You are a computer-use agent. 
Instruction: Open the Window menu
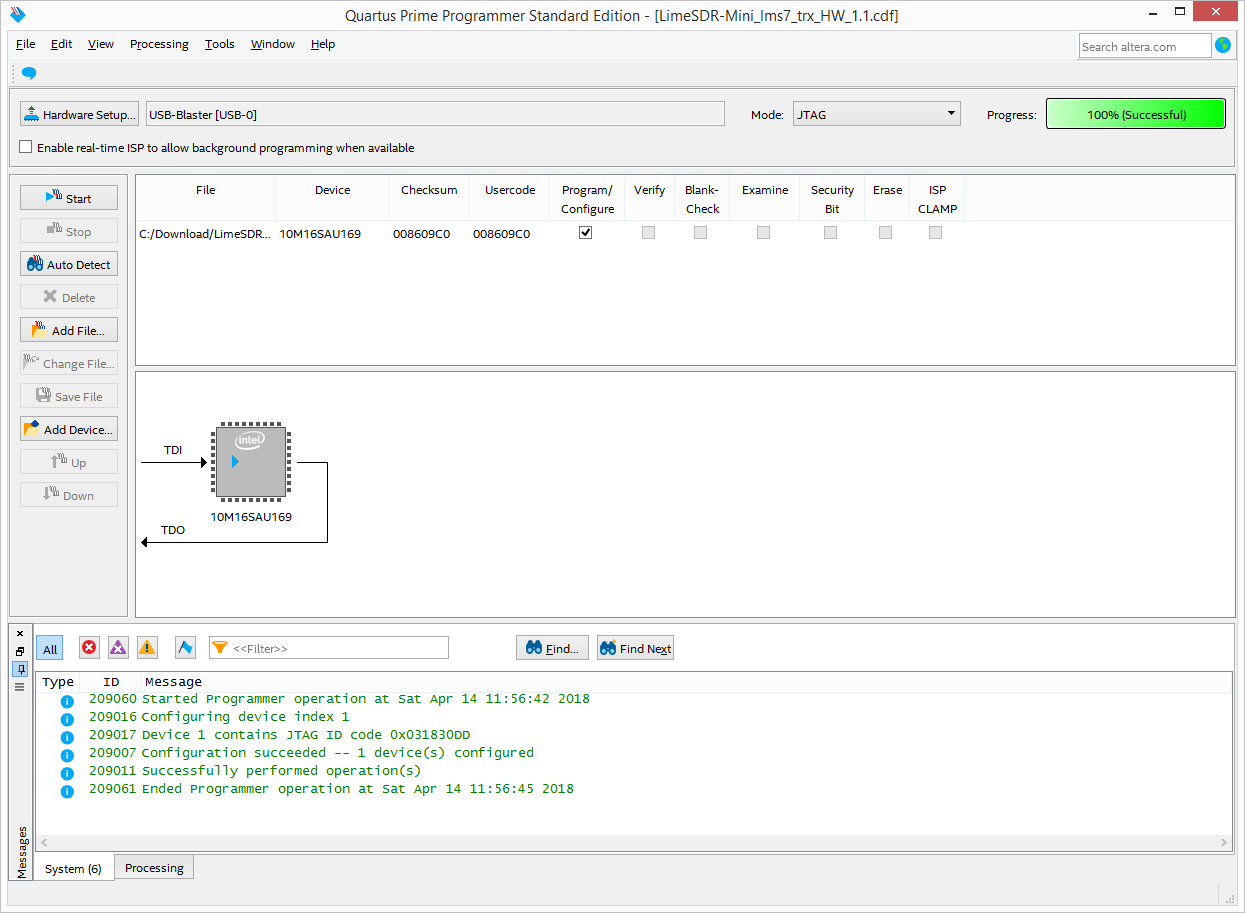[x=273, y=44]
